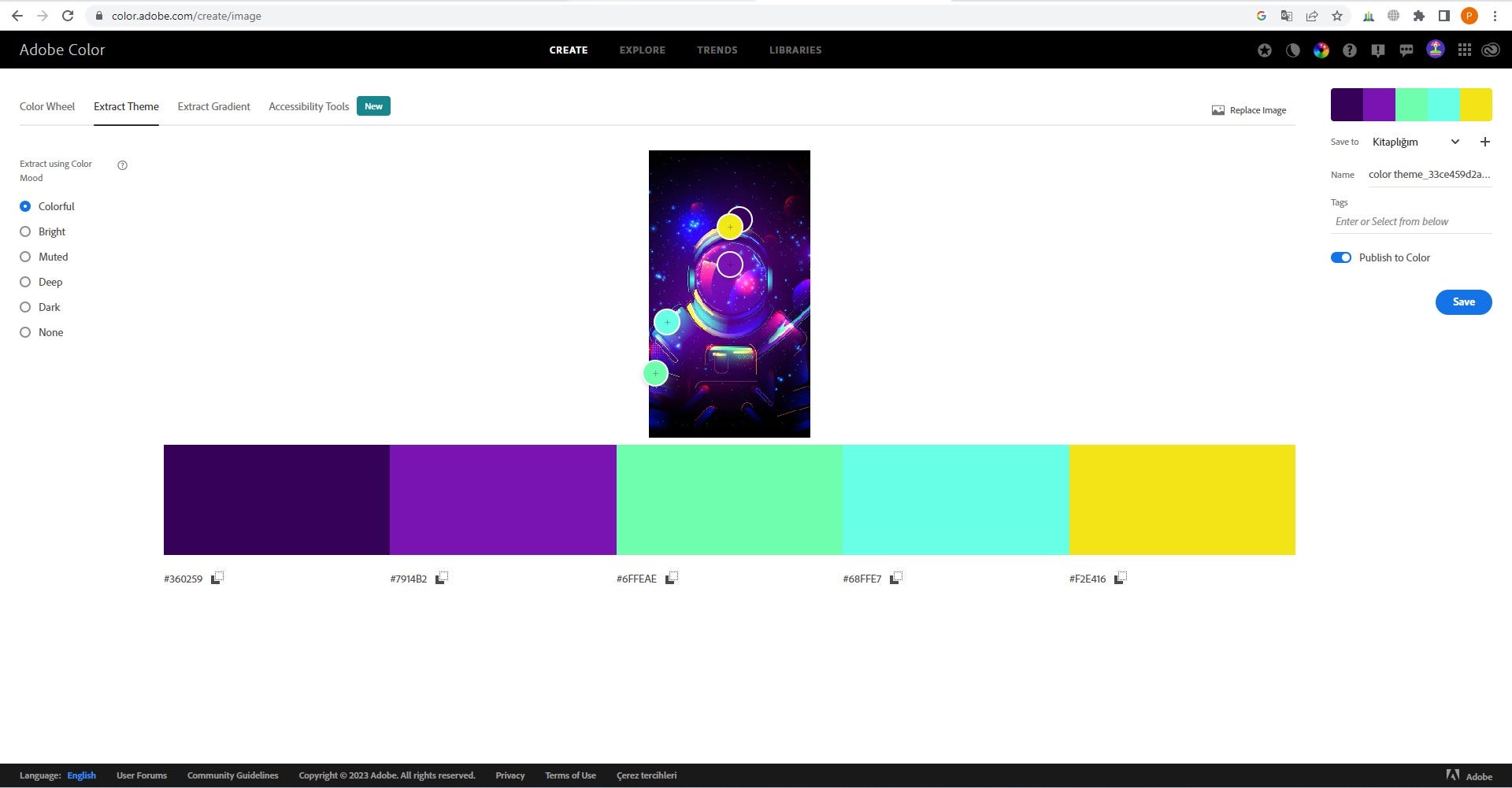Viewport: 1512px width, 788px height.
Task: Open help question mark icon in header
Action: pos(1350,50)
